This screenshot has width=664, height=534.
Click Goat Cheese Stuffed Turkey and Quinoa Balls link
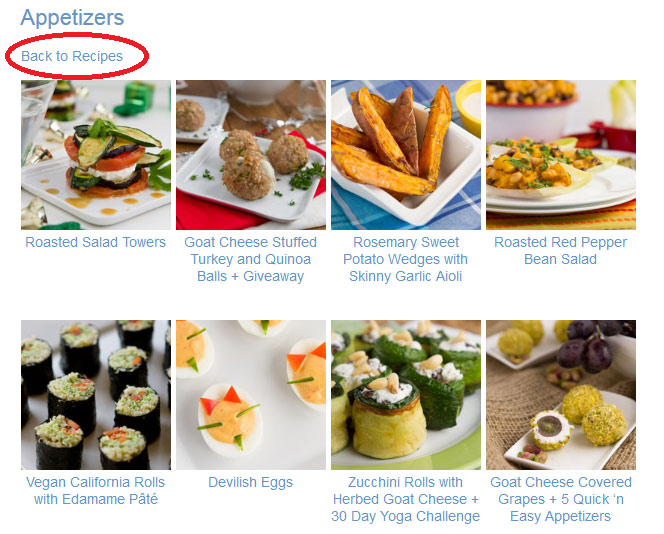(x=251, y=259)
